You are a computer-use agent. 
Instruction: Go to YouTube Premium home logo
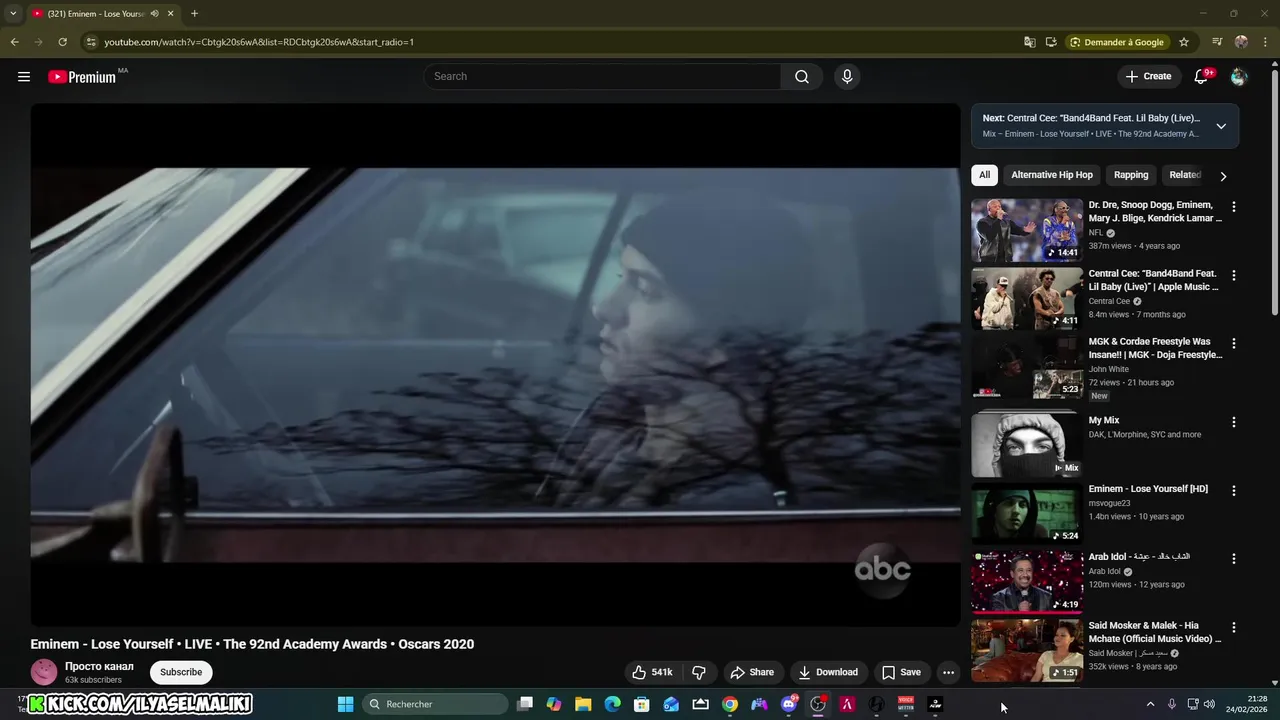[82, 77]
